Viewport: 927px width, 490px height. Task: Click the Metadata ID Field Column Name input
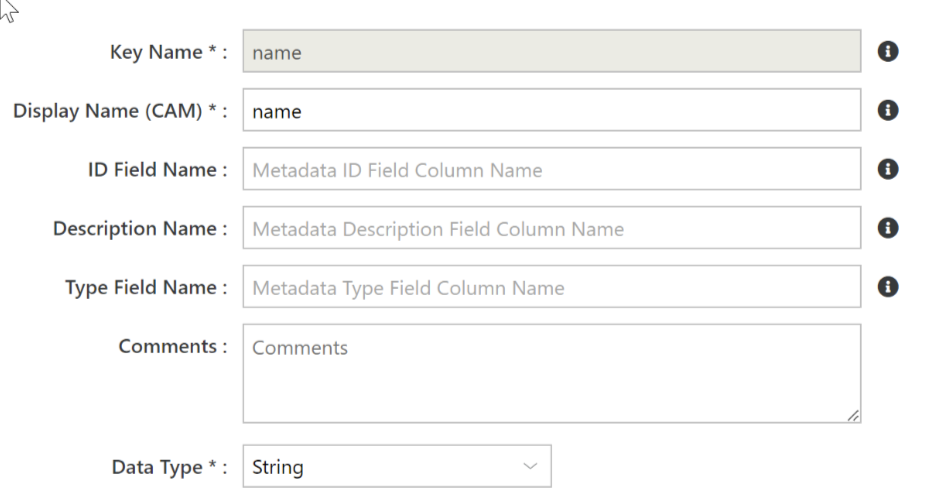click(x=552, y=169)
